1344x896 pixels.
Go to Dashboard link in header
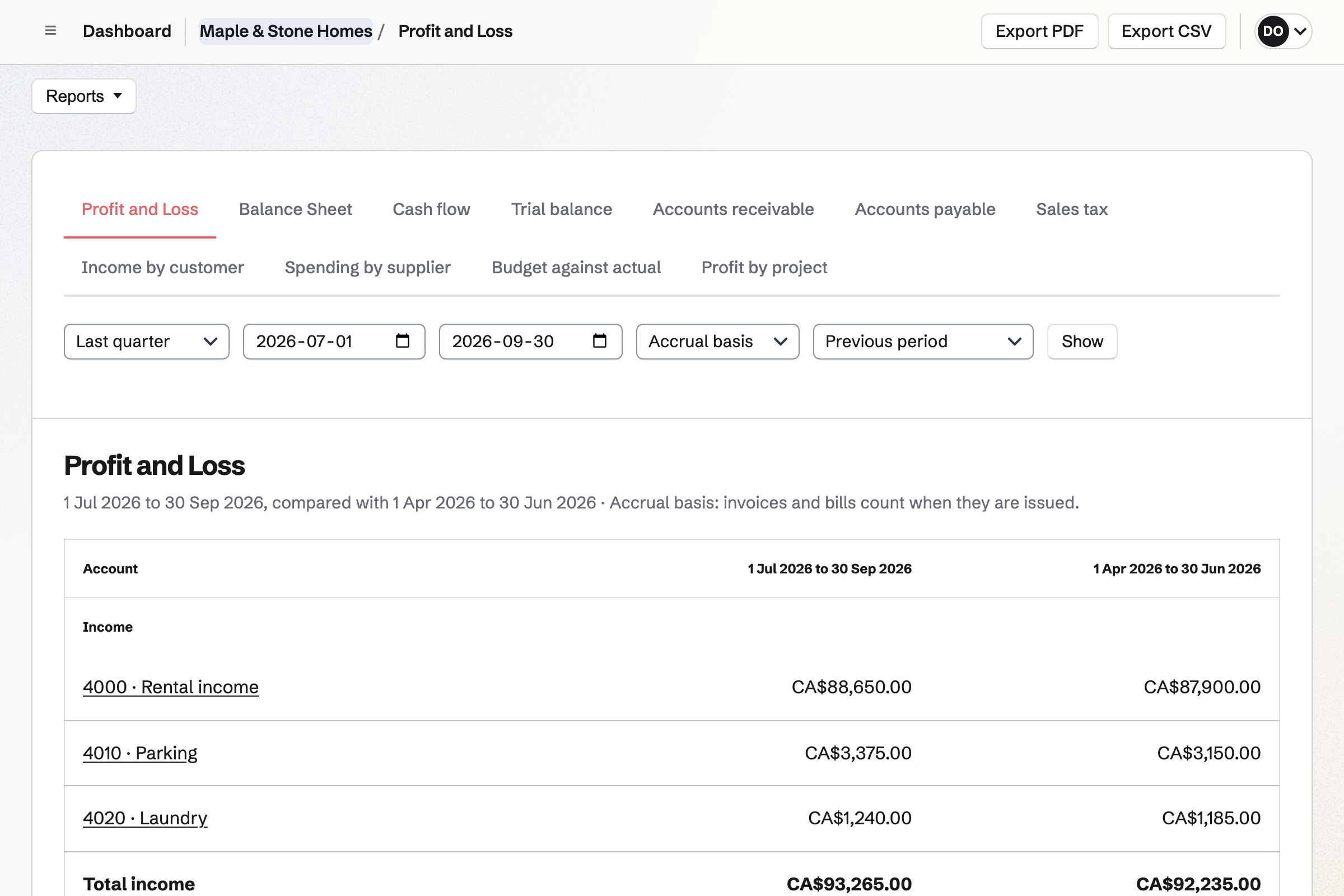click(x=127, y=31)
